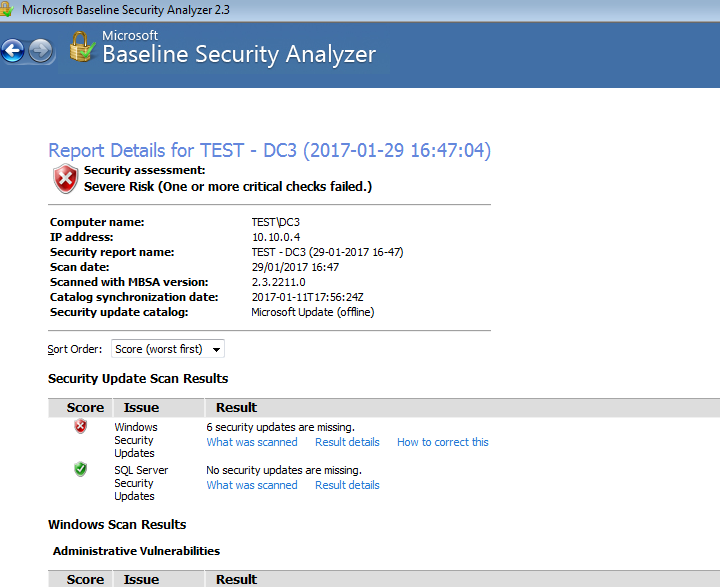Click Result column header in Security Update results
This screenshot has width=720, height=587.
[x=236, y=407]
